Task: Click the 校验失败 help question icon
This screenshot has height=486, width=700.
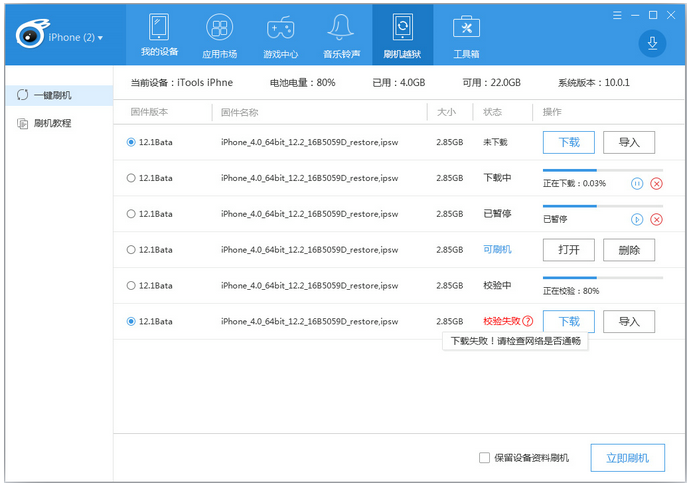Action: 527,321
